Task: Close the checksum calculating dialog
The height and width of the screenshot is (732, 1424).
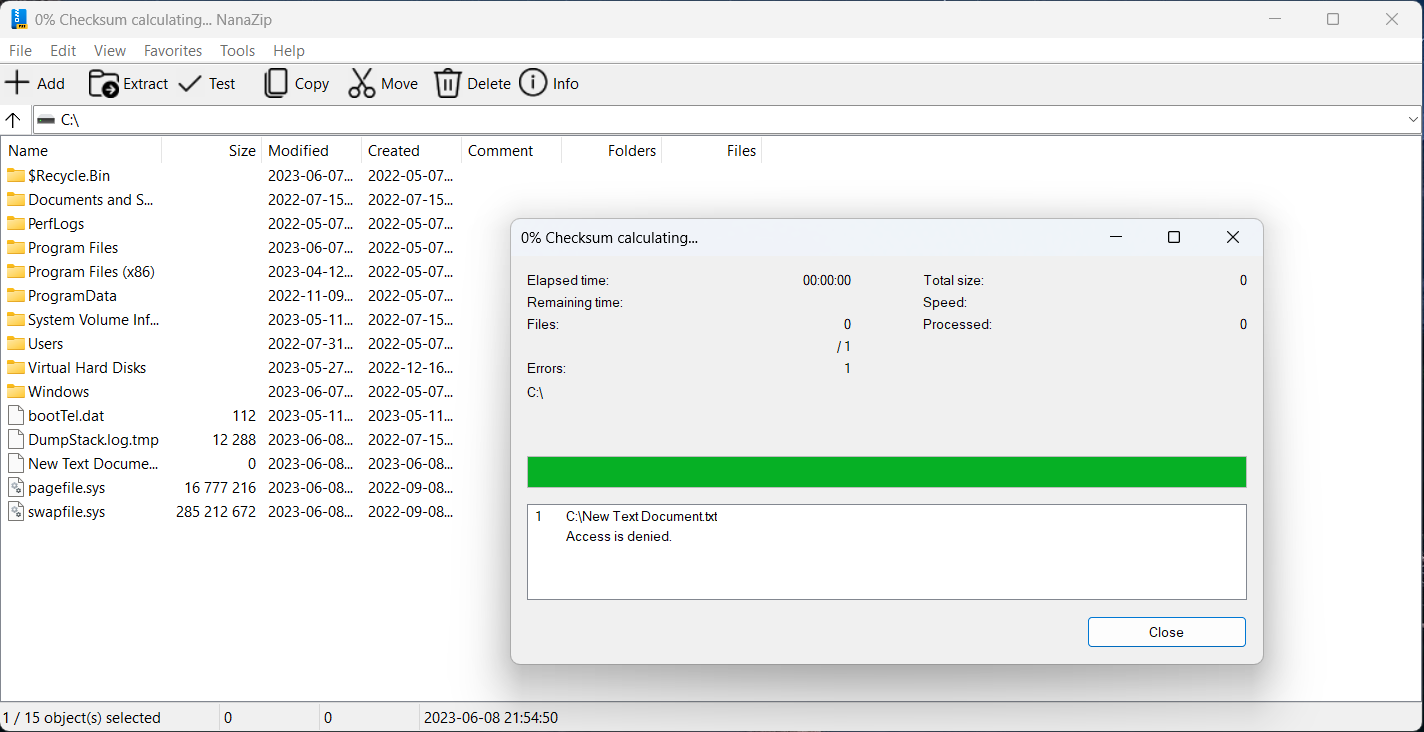Action: click(1166, 632)
